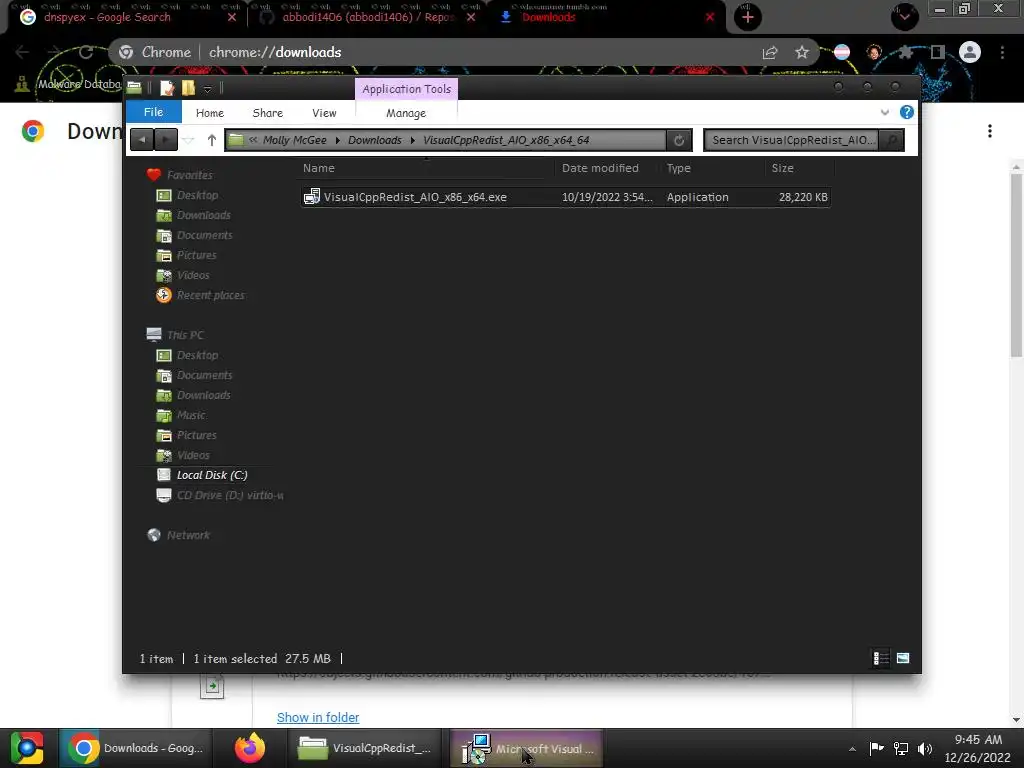1024x768 pixels.
Task: Go up one folder level
Action: (212, 140)
